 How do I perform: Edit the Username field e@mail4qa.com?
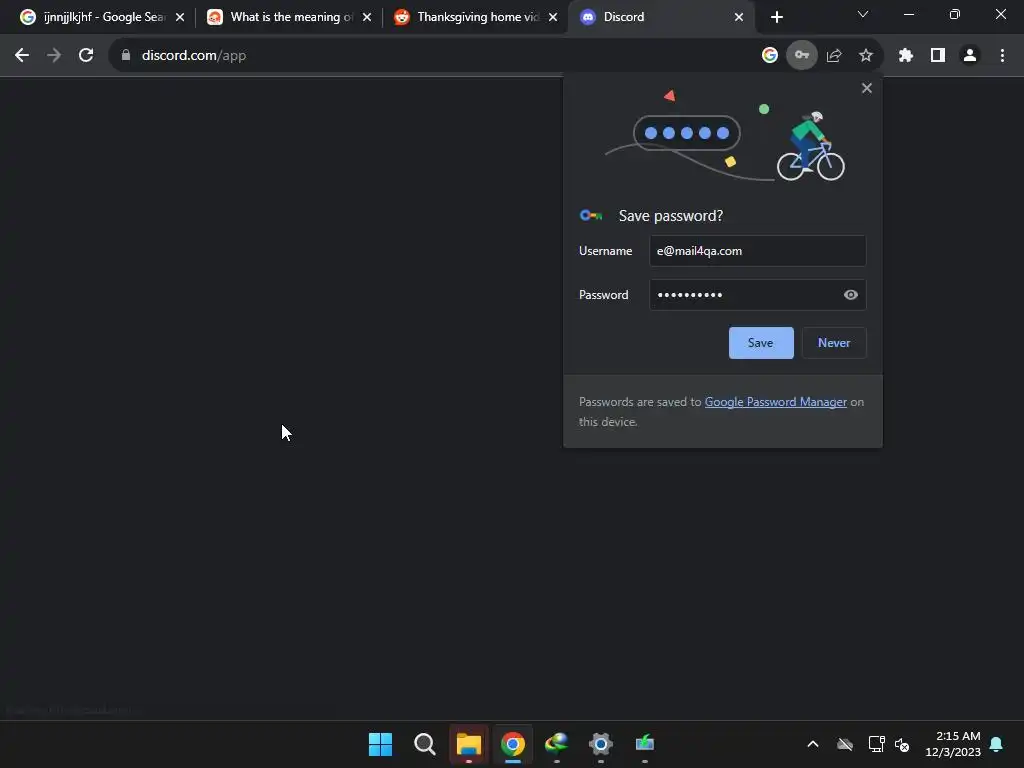758,251
